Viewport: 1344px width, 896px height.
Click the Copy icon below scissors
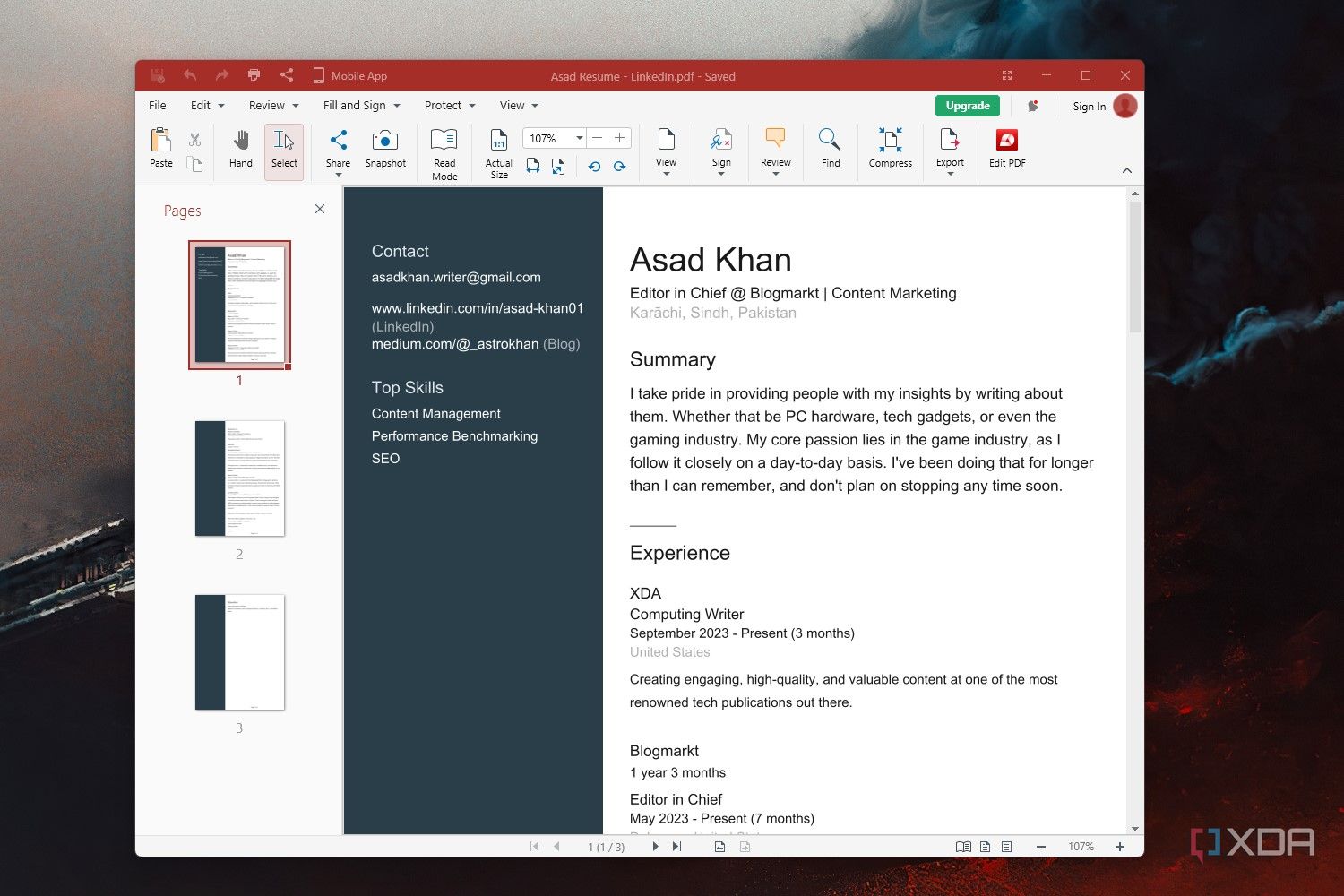[194, 164]
